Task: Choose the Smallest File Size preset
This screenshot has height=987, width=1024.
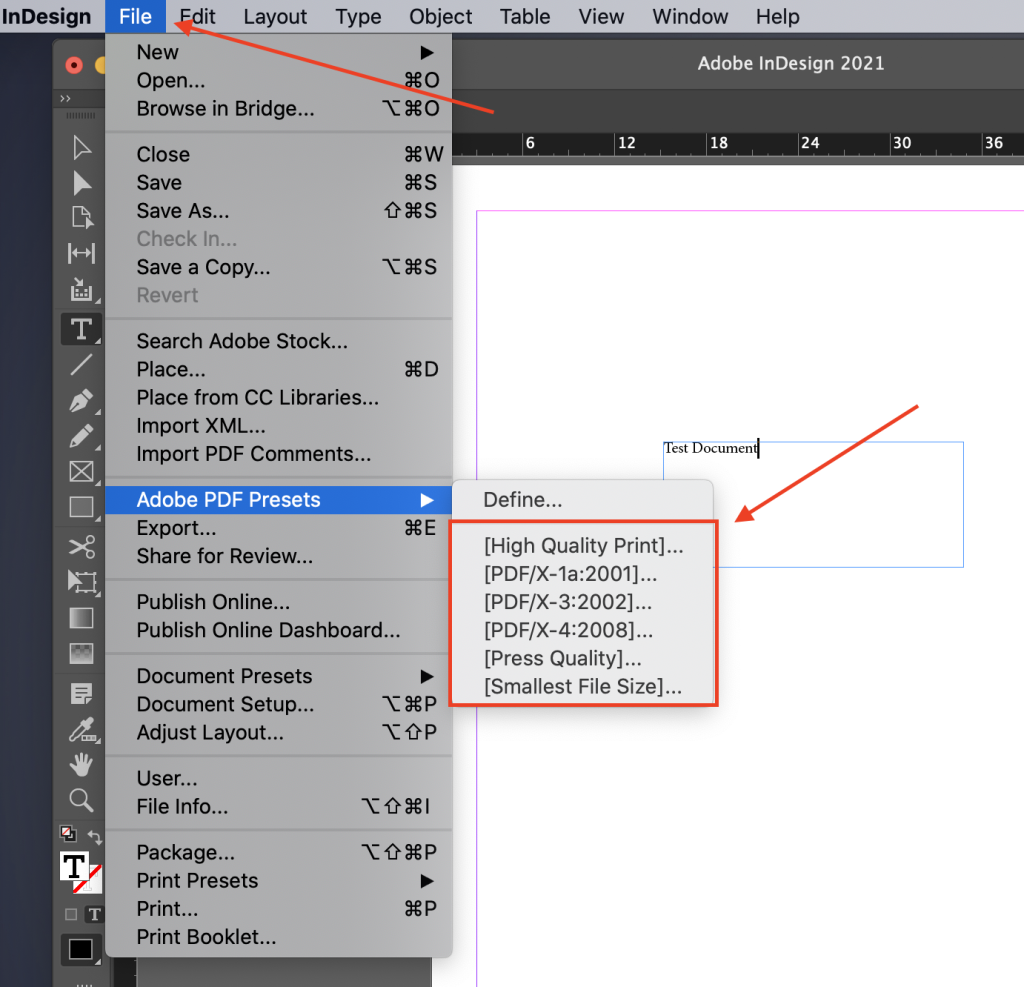Action: point(584,687)
